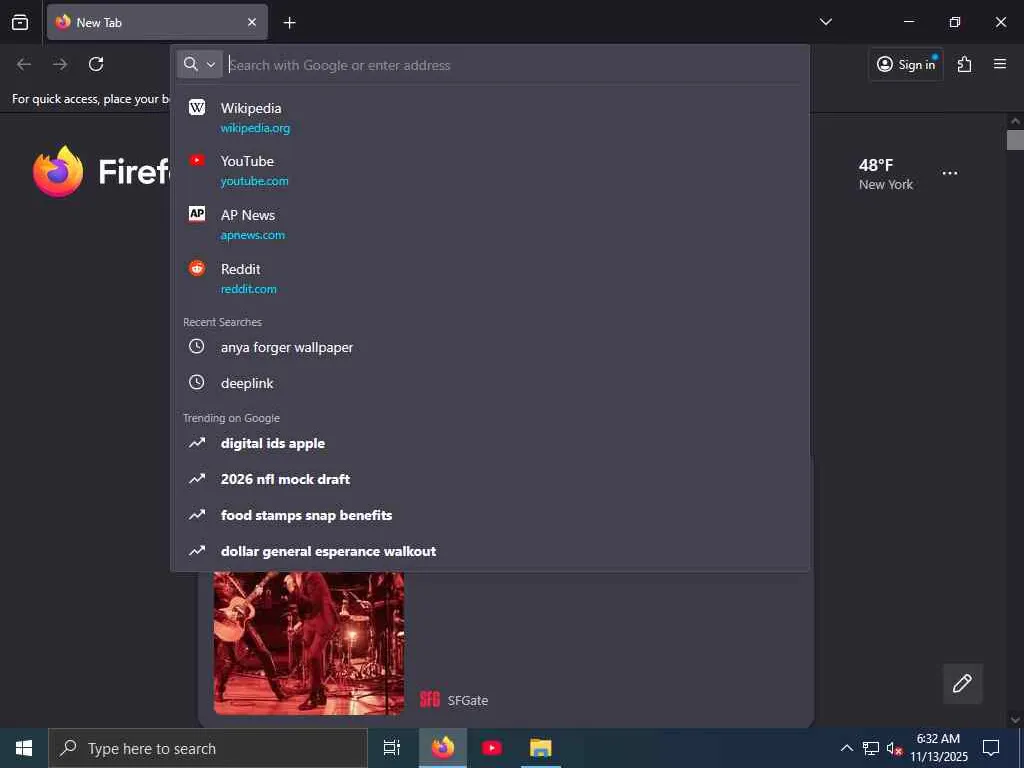Open the Windows notification center
The width and height of the screenshot is (1024, 768).
click(x=991, y=748)
